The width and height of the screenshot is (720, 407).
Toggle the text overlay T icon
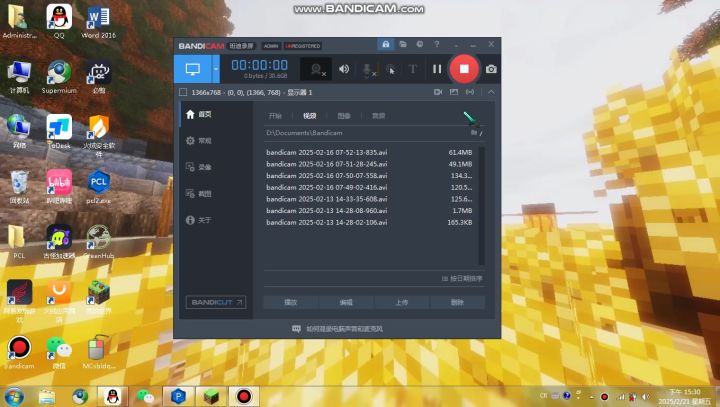(413, 69)
